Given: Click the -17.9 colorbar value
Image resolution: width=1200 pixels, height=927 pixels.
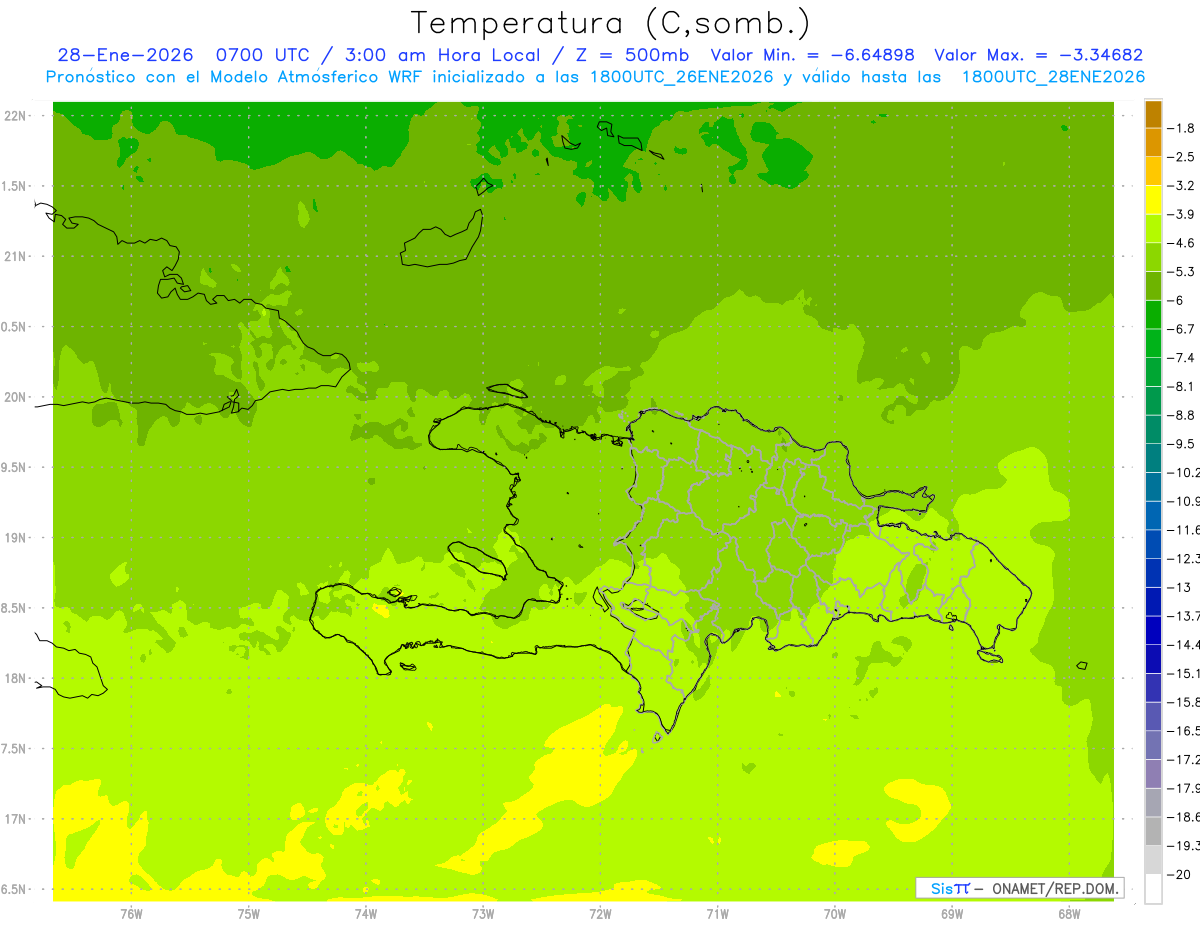Looking at the screenshot, I should point(1185,788).
